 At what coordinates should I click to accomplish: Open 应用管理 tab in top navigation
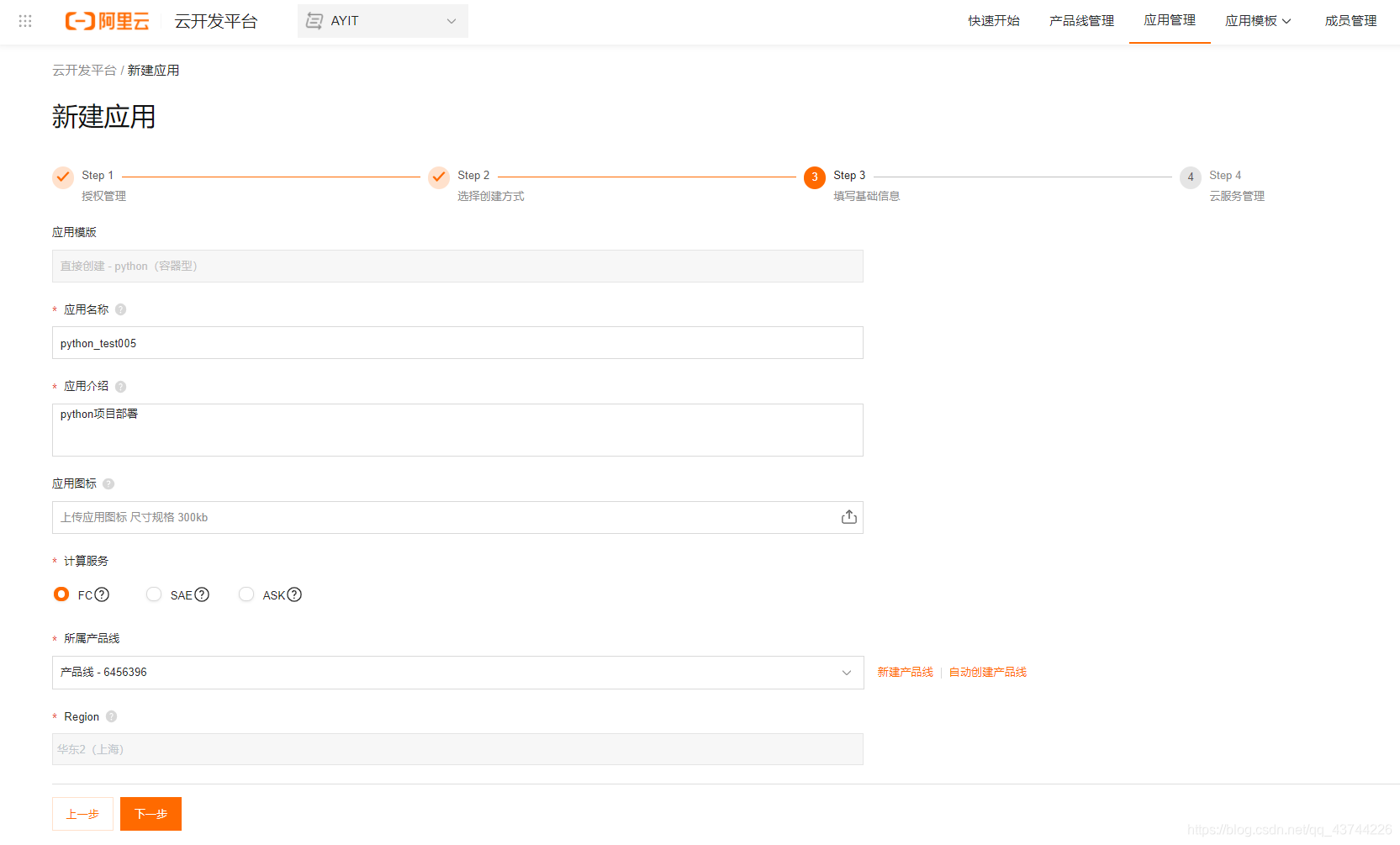[1170, 21]
